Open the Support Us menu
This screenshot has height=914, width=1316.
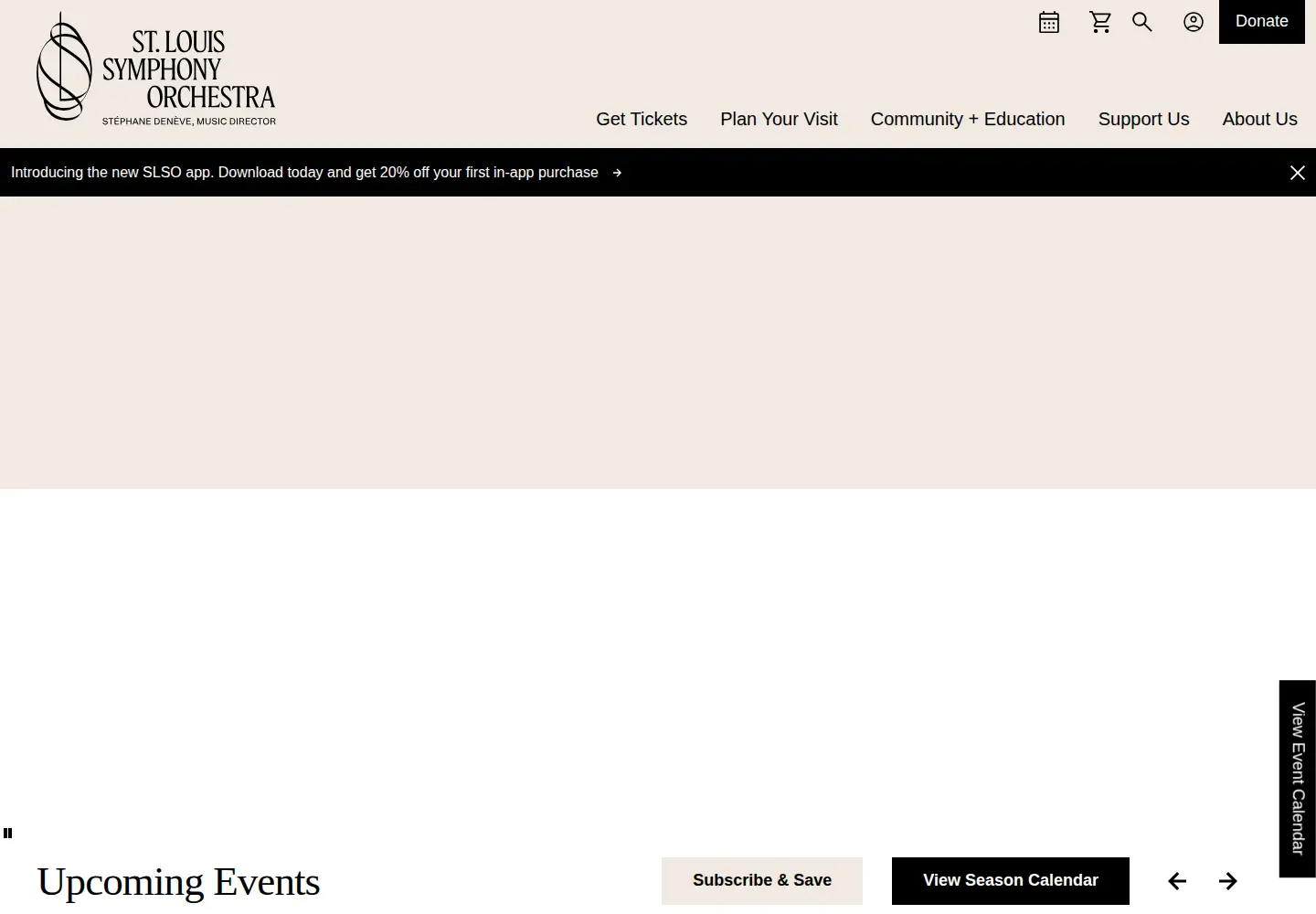(x=1143, y=119)
